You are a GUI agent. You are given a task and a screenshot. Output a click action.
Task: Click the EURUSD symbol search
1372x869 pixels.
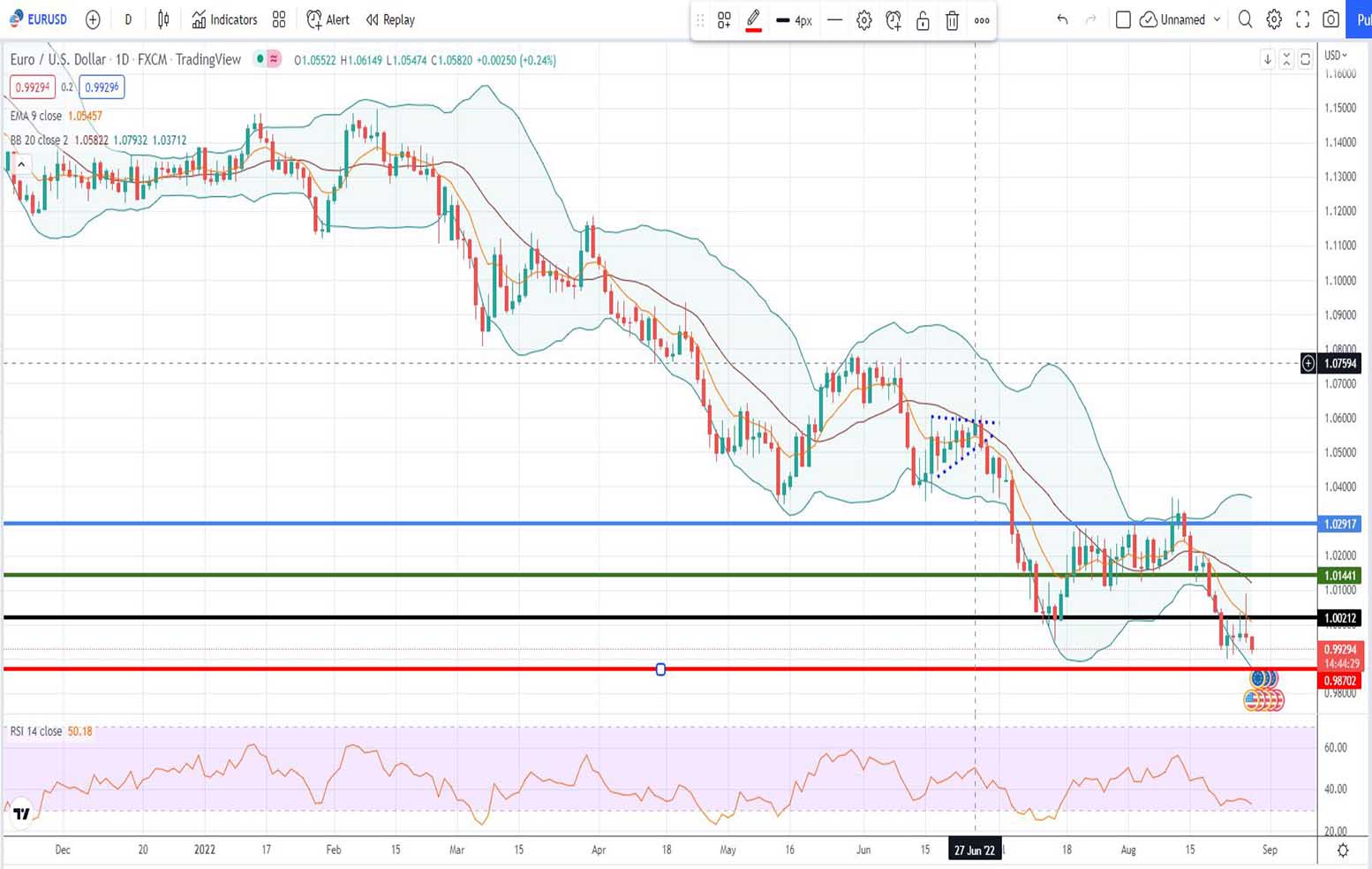coord(39,19)
